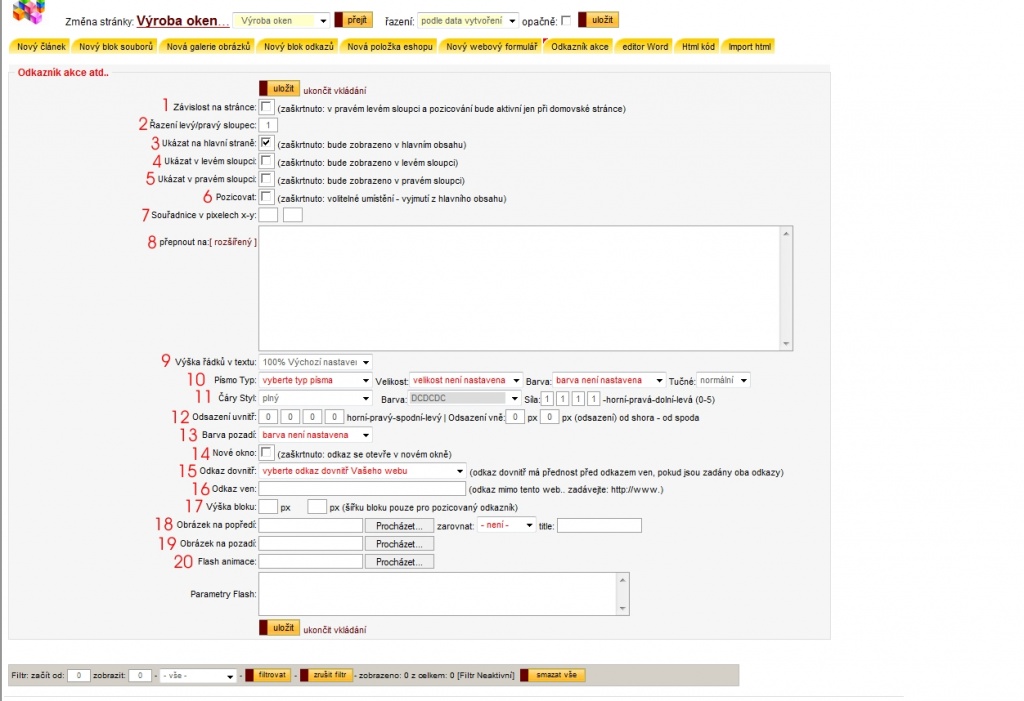Open the Import html tab
The image size is (1024, 701).
click(749, 46)
